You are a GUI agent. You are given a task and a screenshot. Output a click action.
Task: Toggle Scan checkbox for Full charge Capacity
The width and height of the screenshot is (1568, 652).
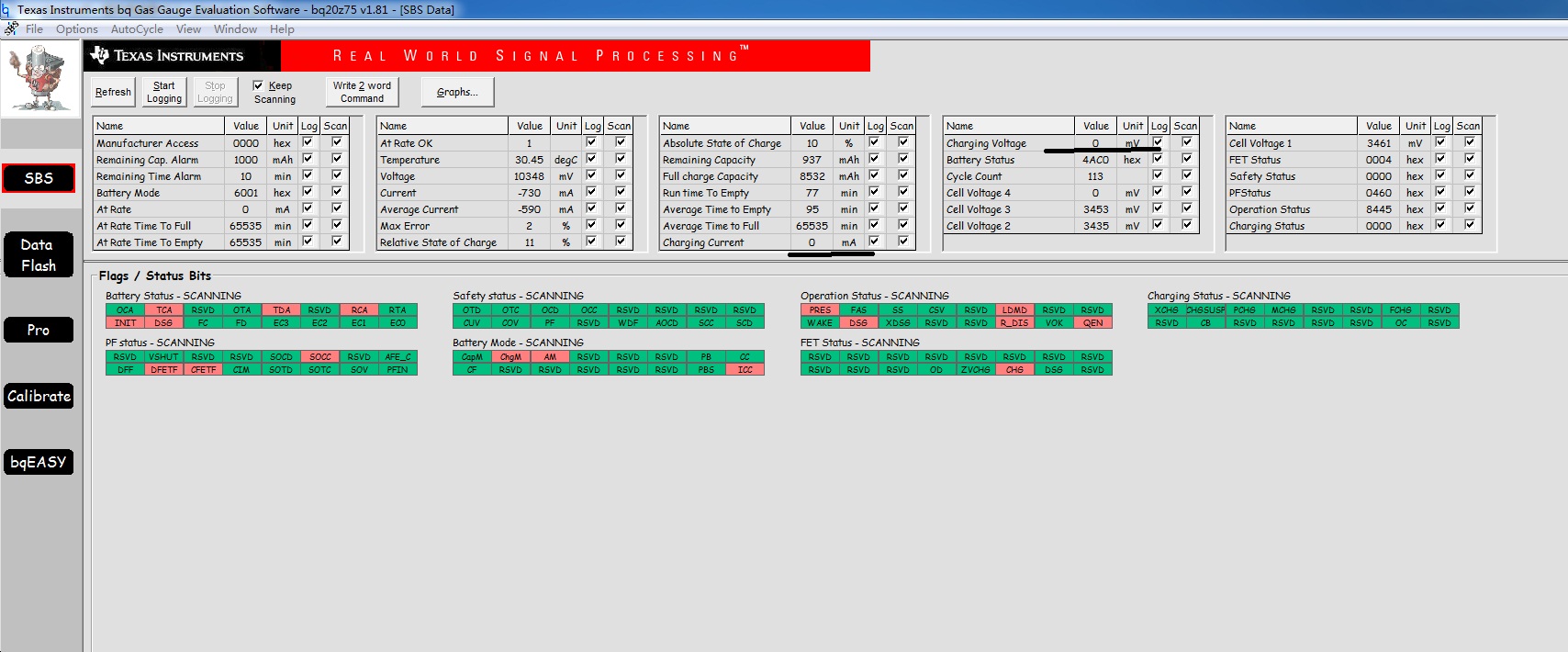903,175
